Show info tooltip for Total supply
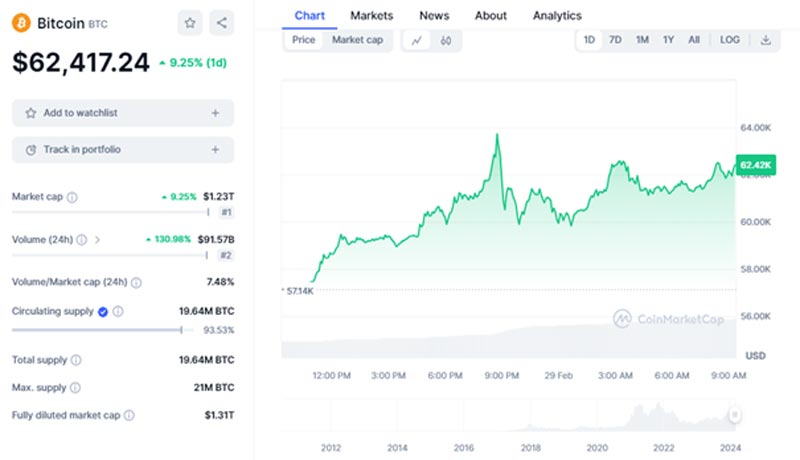Screen dimensions: 800x460 coord(76,360)
